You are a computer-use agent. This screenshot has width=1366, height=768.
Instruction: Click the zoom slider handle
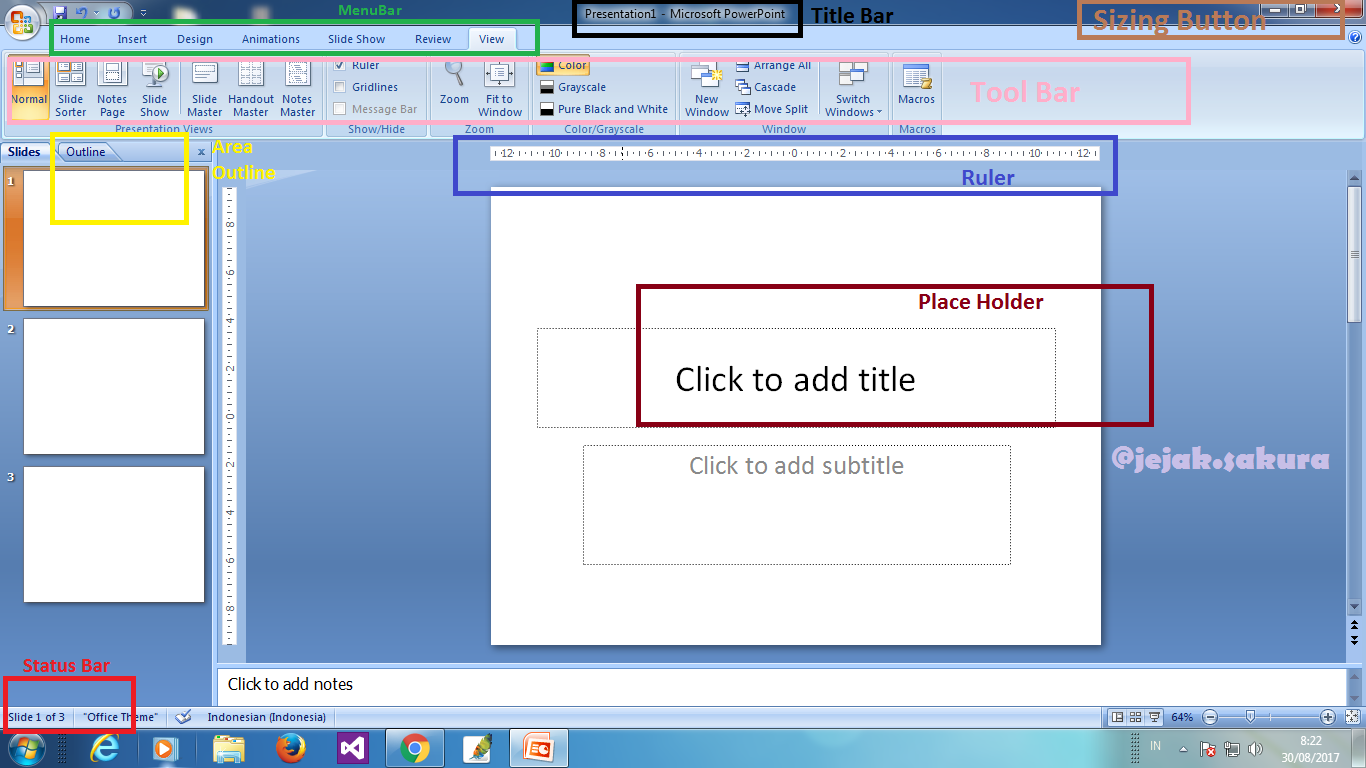(x=1249, y=717)
